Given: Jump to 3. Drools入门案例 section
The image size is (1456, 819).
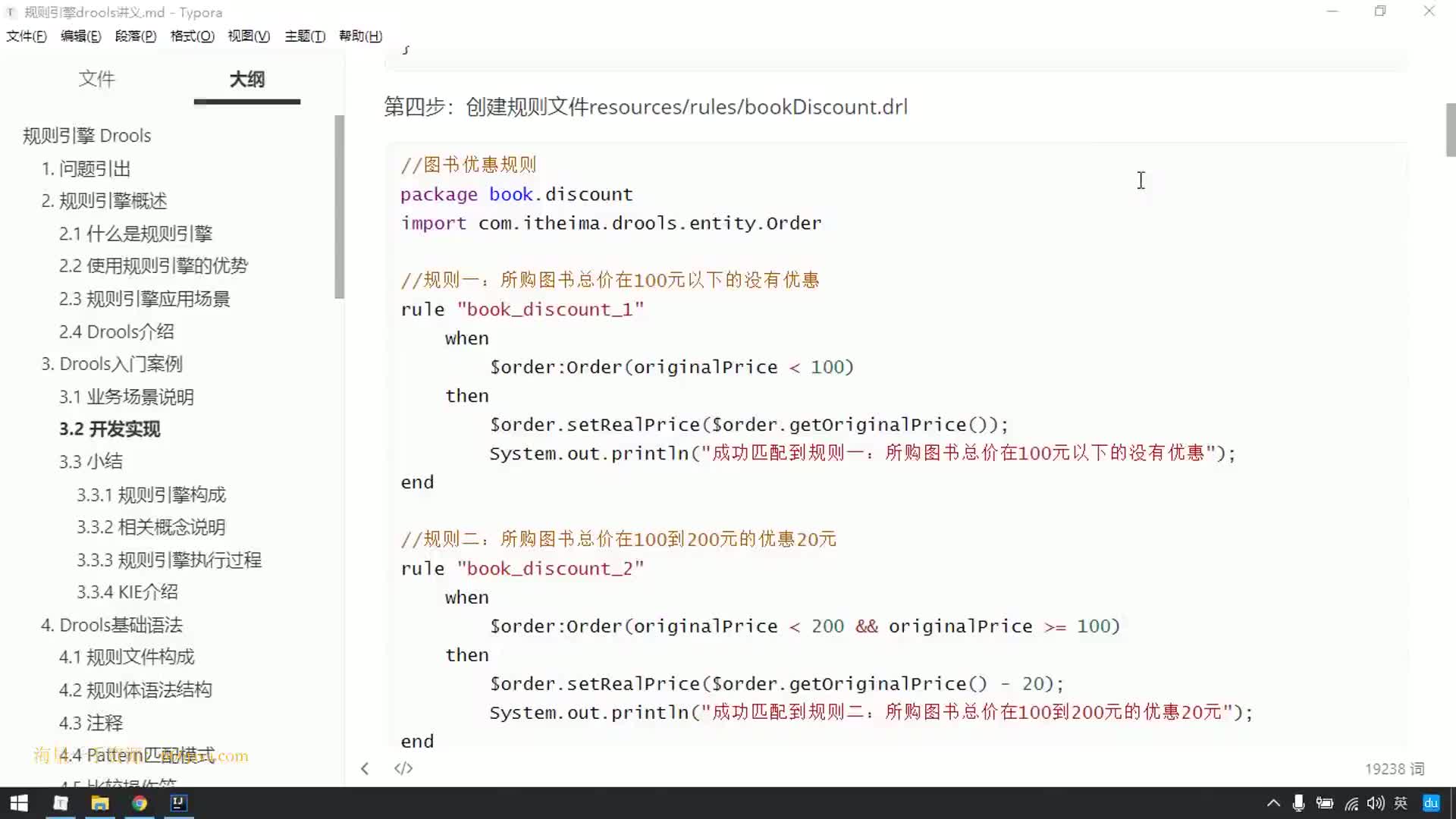Looking at the screenshot, I should (111, 364).
